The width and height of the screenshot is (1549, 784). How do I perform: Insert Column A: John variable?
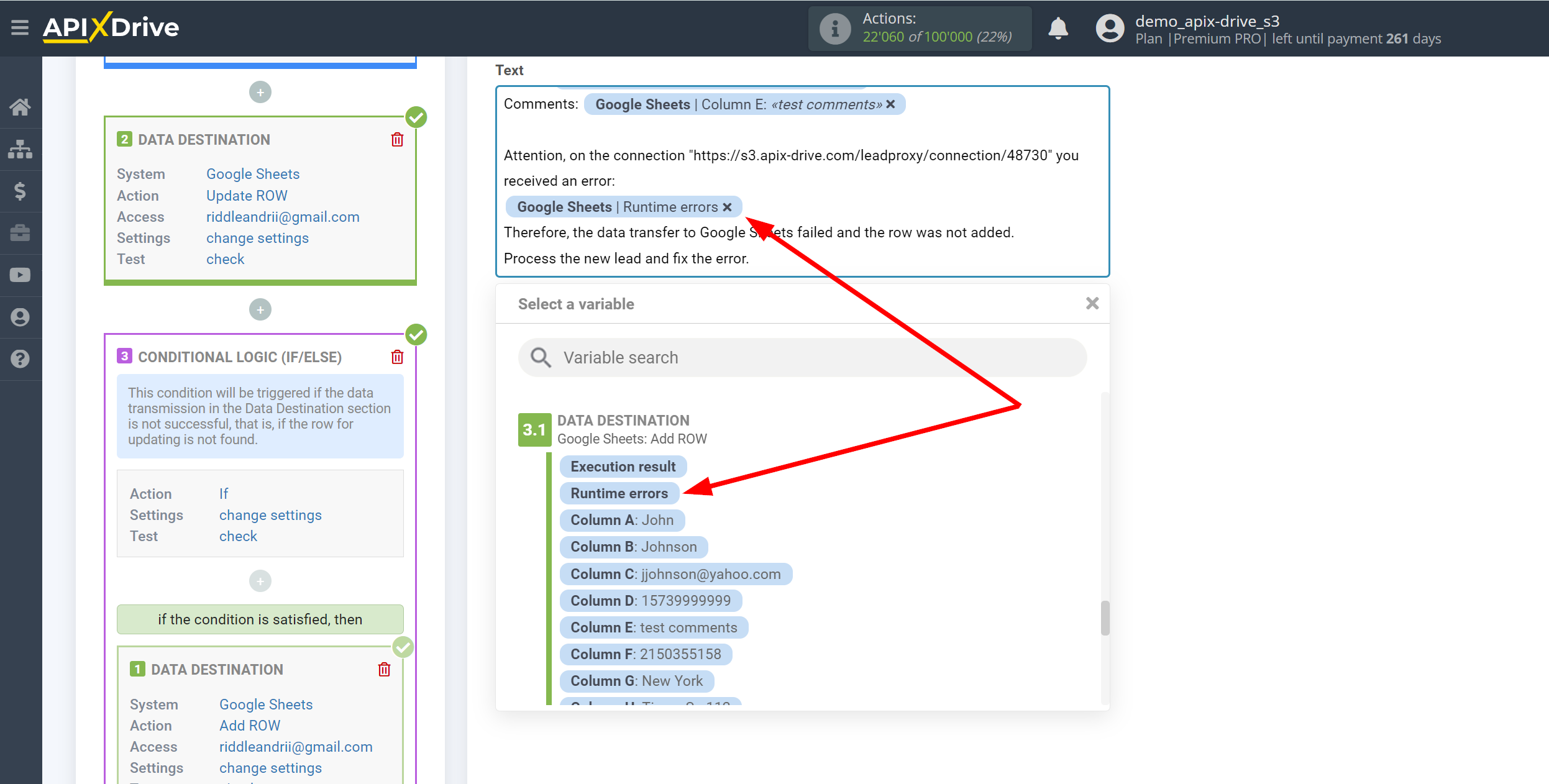pyautogui.click(x=622, y=520)
